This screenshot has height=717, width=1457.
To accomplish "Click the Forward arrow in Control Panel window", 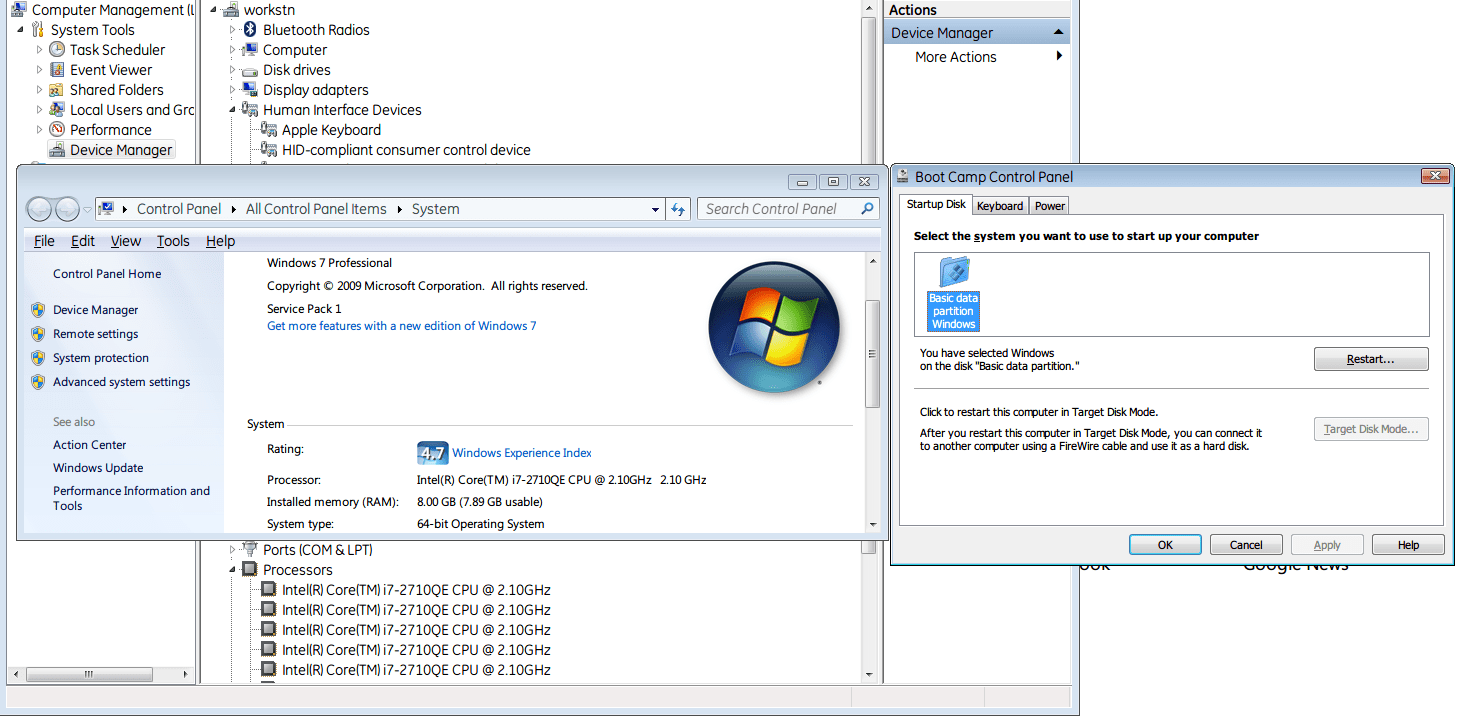I will coord(67,209).
